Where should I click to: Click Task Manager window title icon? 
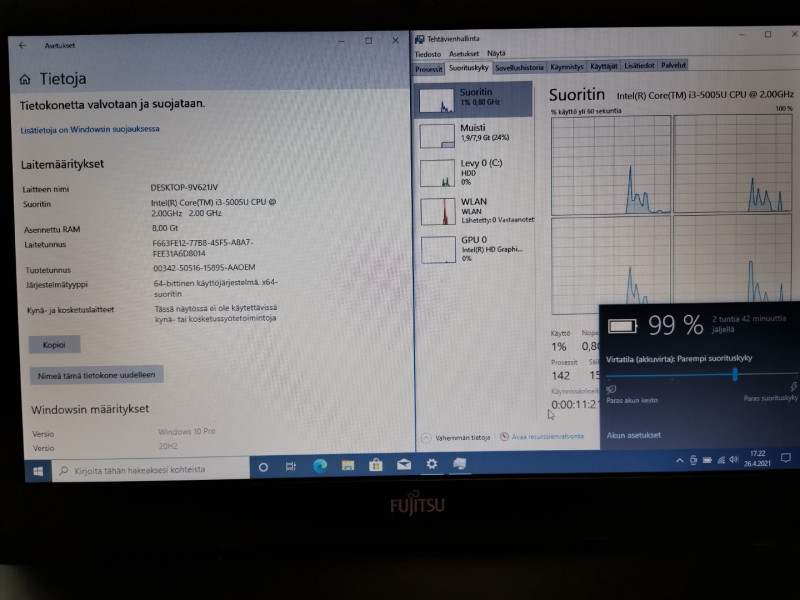(419, 39)
